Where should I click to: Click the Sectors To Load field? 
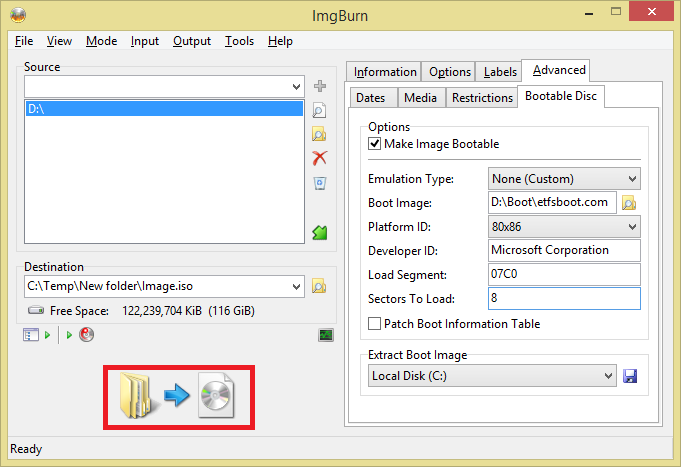(x=564, y=298)
